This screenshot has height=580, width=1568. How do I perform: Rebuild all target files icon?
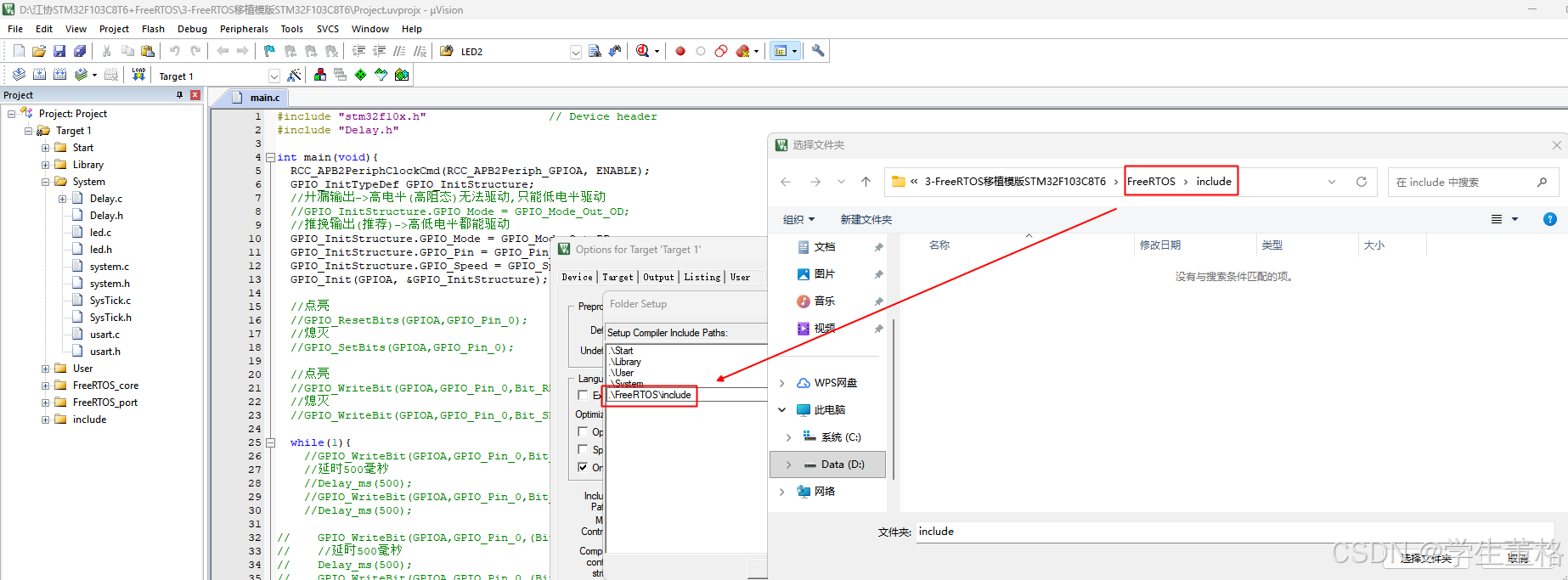(x=59, y=75)
